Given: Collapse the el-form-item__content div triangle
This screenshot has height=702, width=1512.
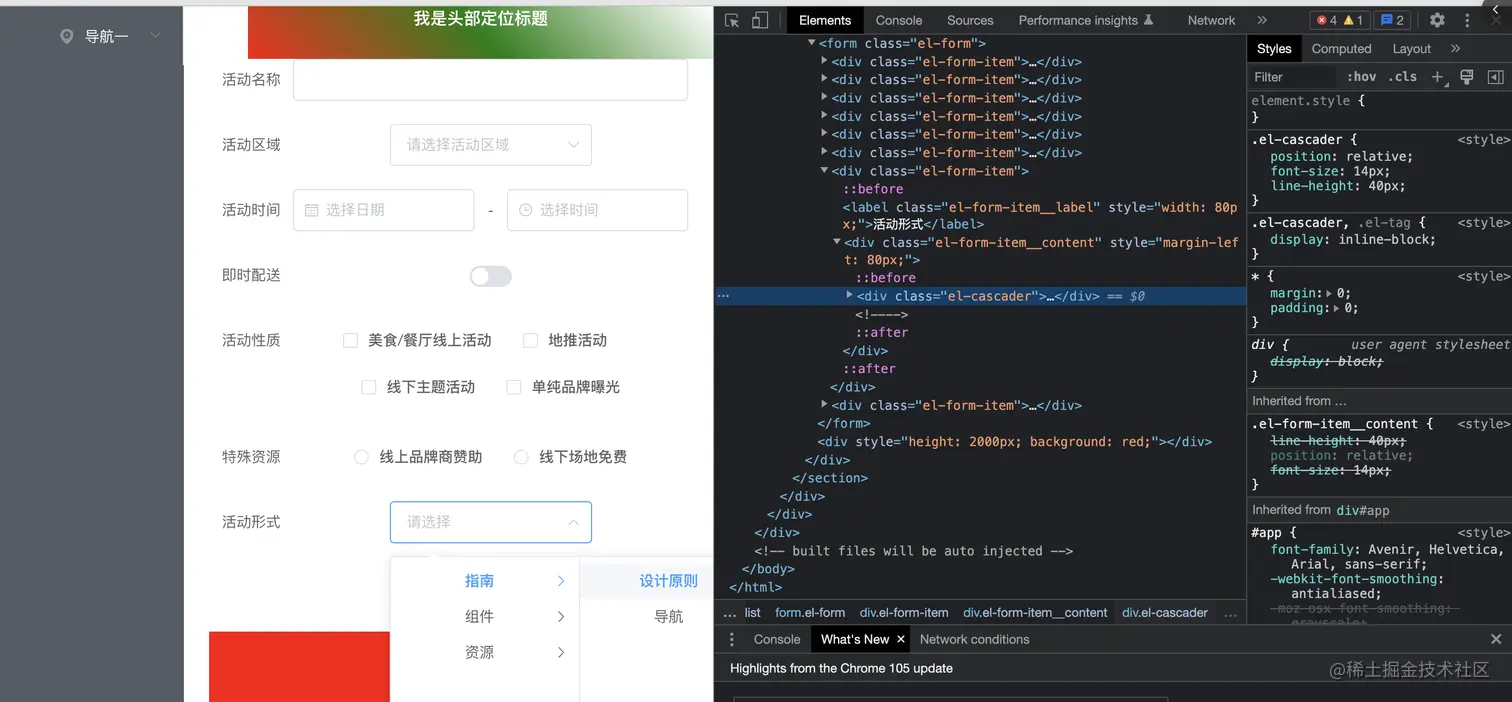Looking at the screenshot, I should (837, 242).
